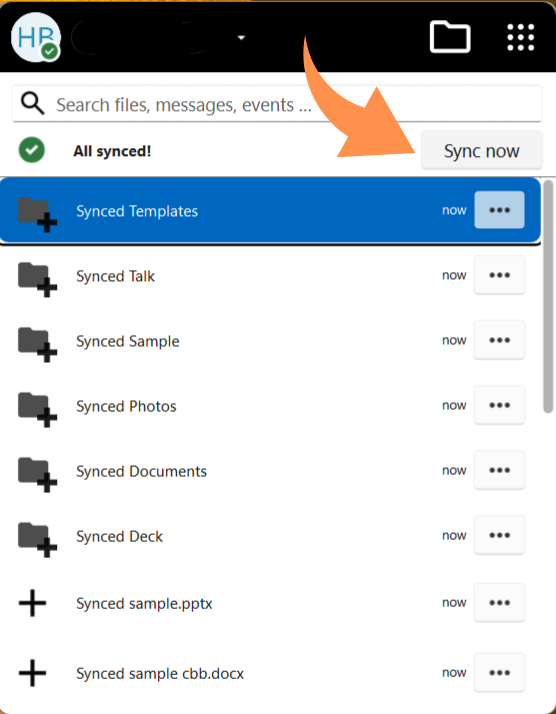Open more options for Synced Talk
Image resolution: width=556 pixels, height=714 pixels.
point(500,275)
